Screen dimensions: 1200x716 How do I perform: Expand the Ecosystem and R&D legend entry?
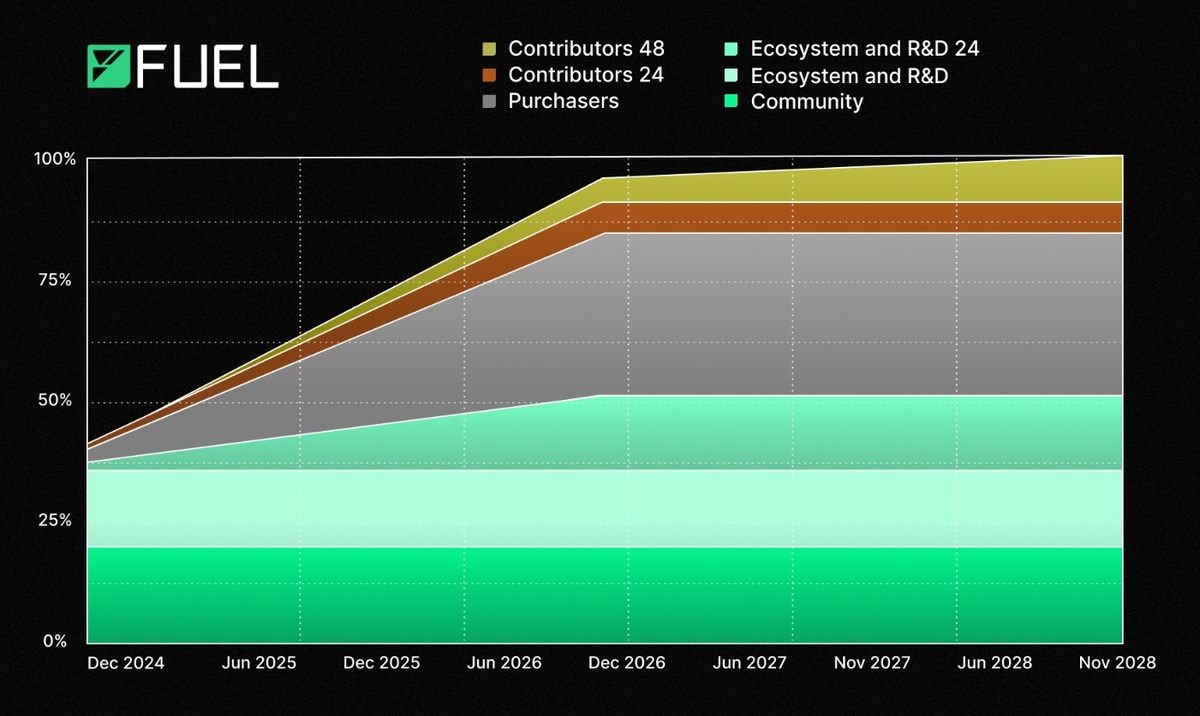tap(851, 75)
